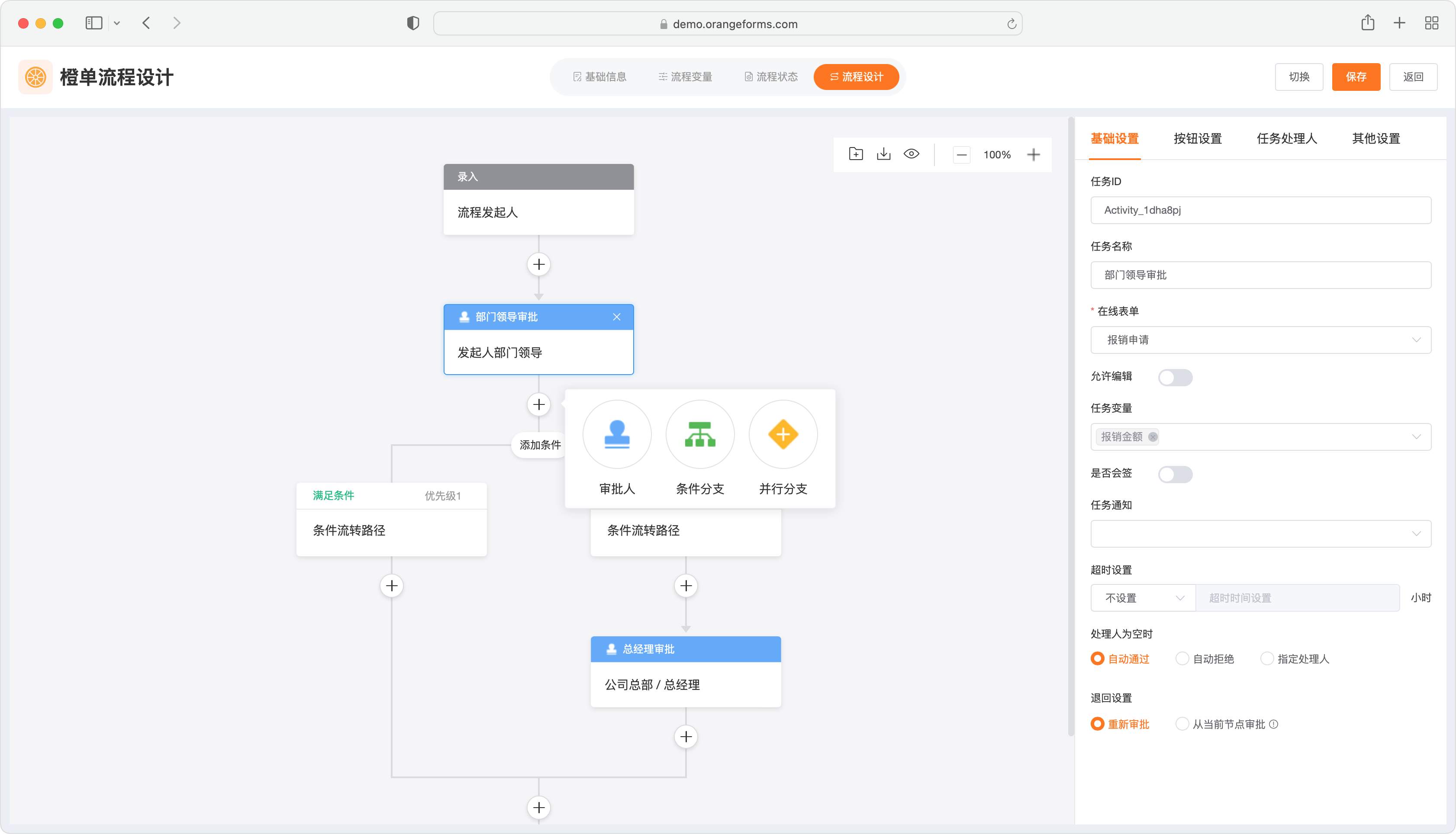Viewport: 1456px width, 834px height.
Task: Open the 在线表单 报销申请 dropdown
Action: click(x=1260, y=340)
